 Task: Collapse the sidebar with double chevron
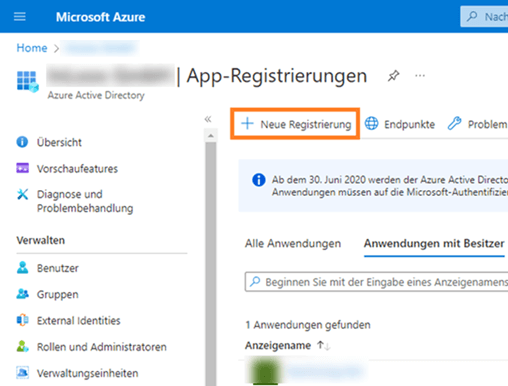click(208, 119)
